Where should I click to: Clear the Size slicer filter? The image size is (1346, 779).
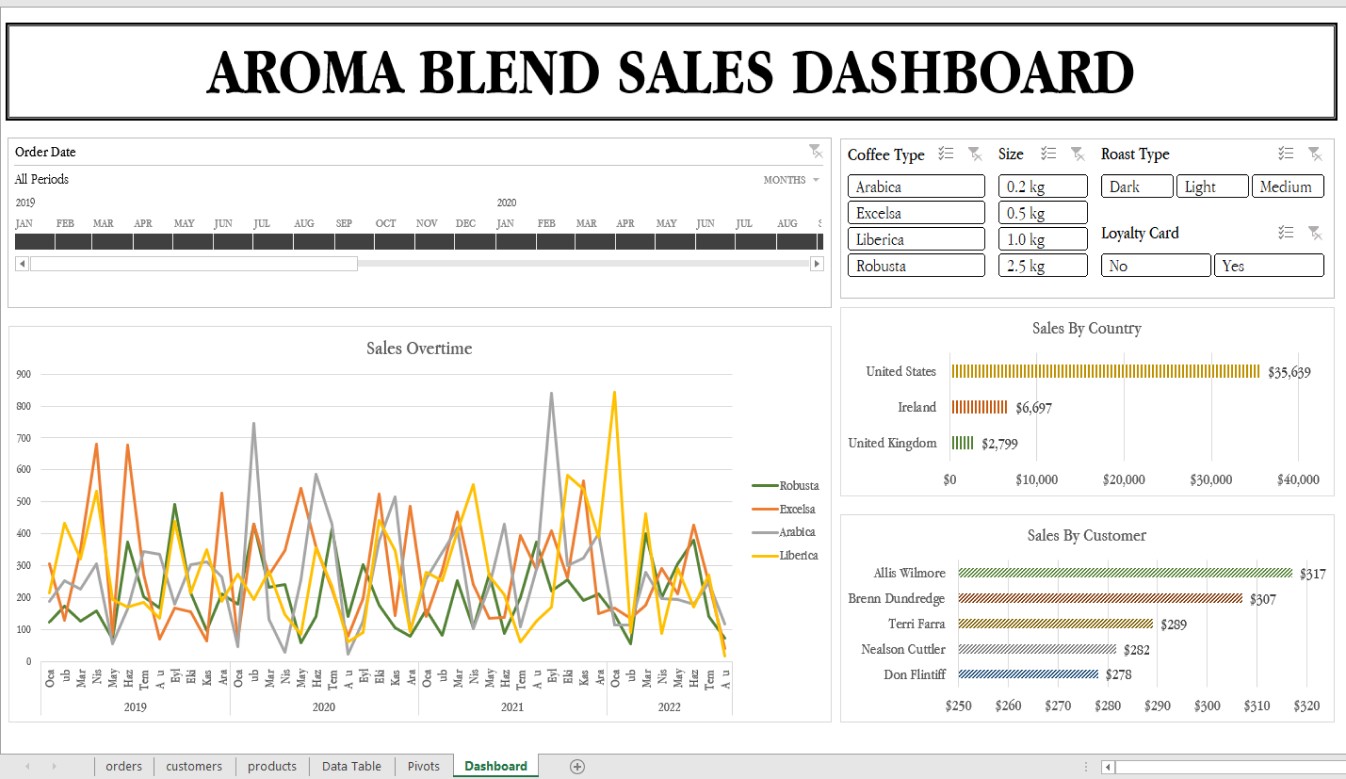pos(1077,154)
